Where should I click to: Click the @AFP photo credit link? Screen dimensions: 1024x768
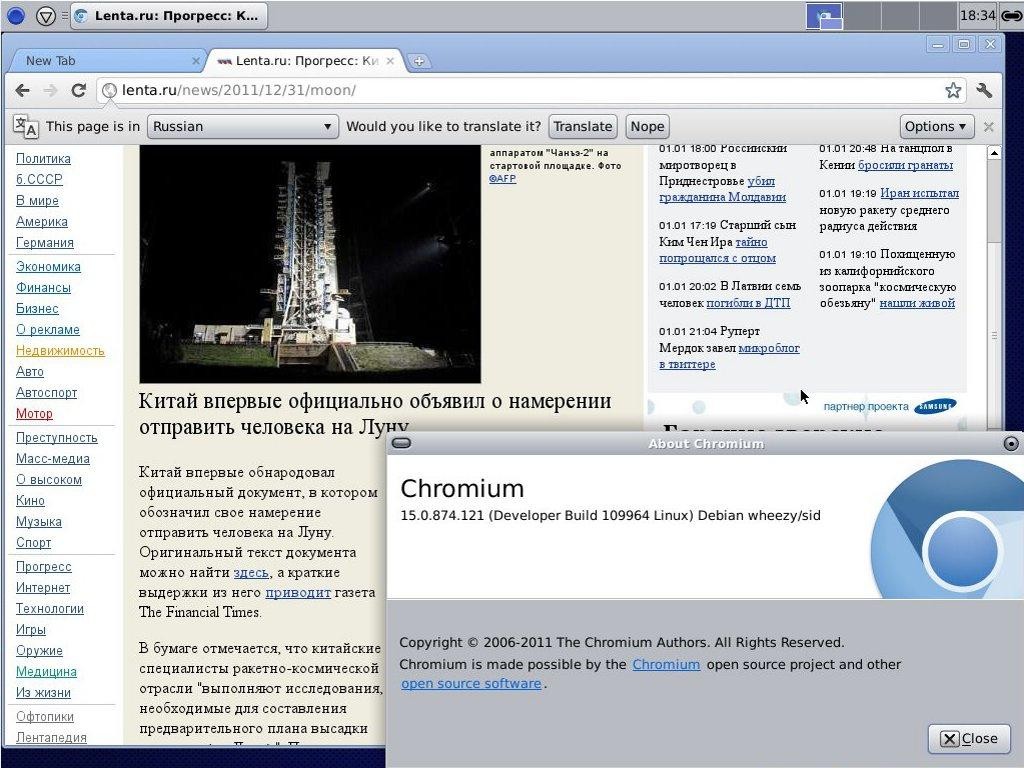502,178
